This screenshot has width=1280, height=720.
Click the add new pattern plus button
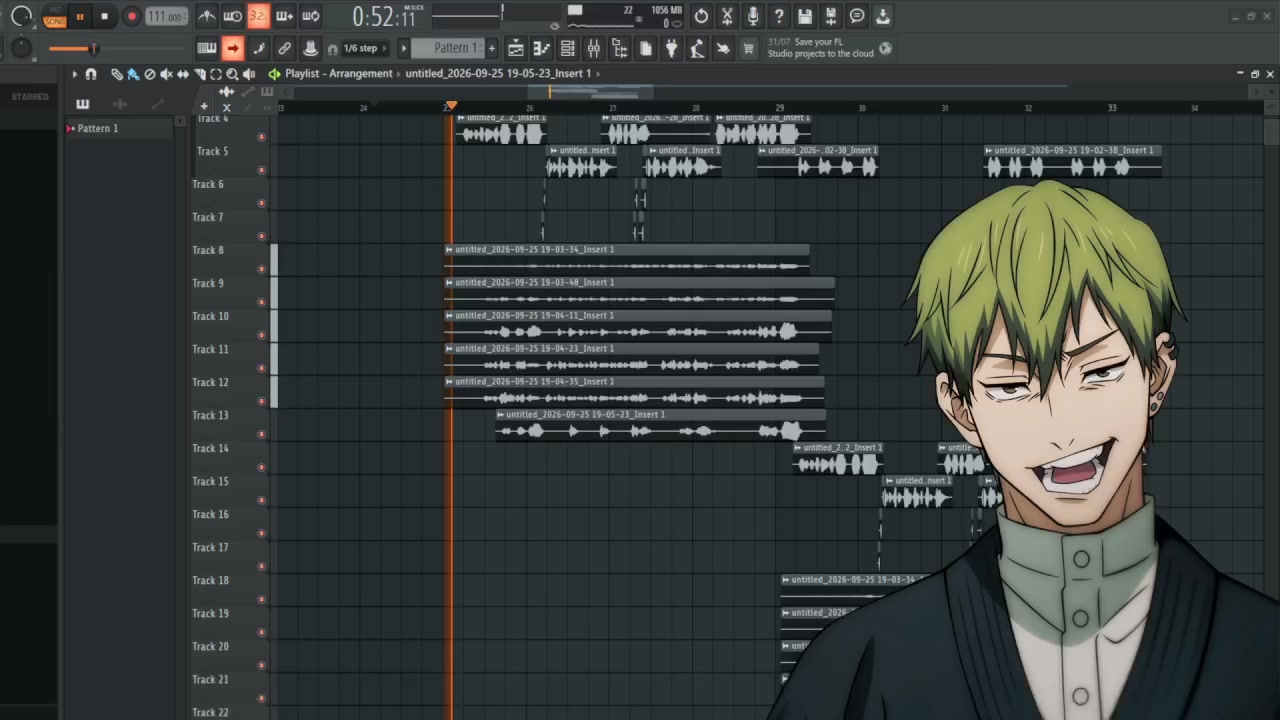(x=491, y=48)
